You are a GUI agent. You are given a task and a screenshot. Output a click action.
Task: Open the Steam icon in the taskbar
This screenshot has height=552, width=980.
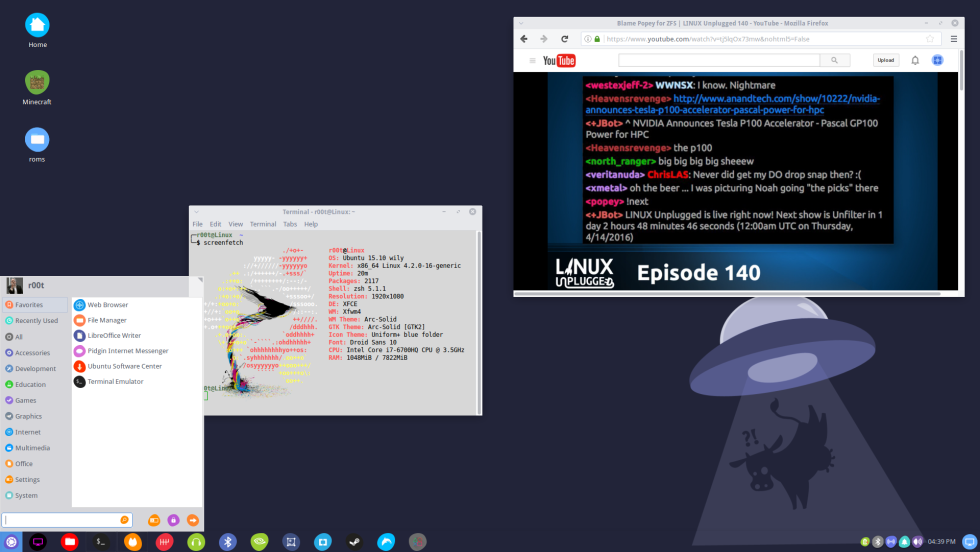click(x=354, y=541)
